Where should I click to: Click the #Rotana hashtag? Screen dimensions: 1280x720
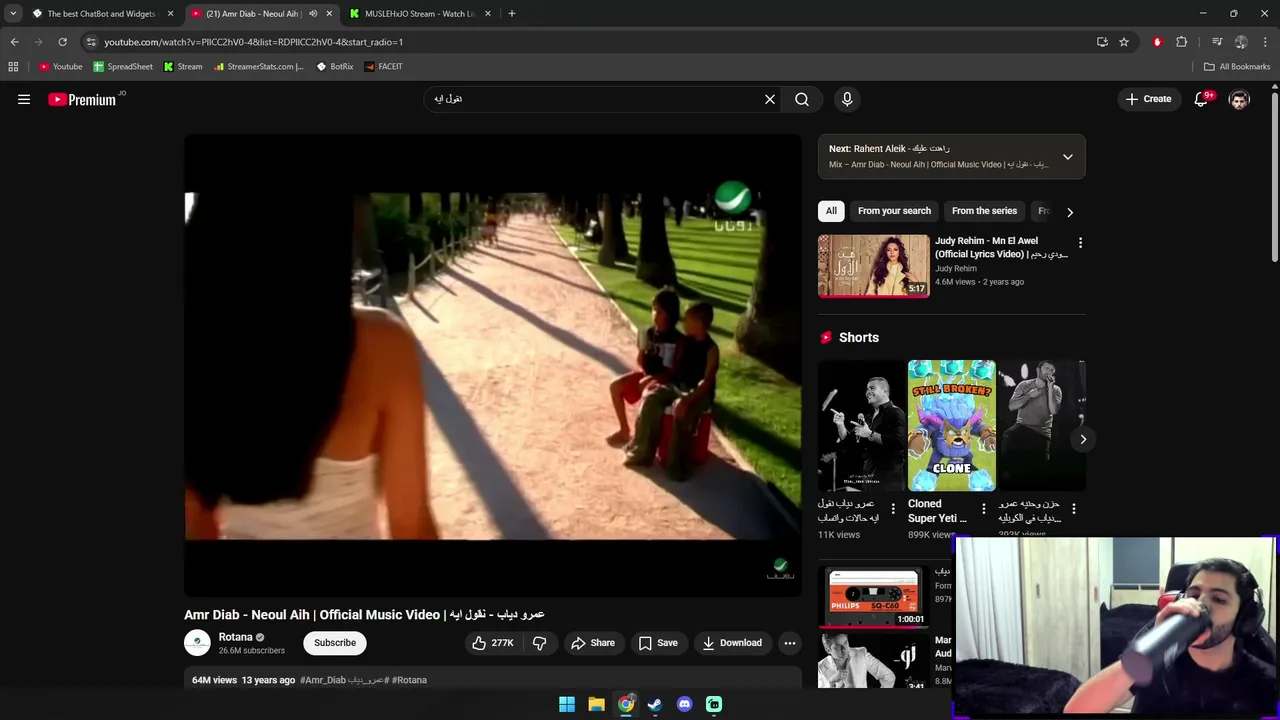tap(409, 680)
